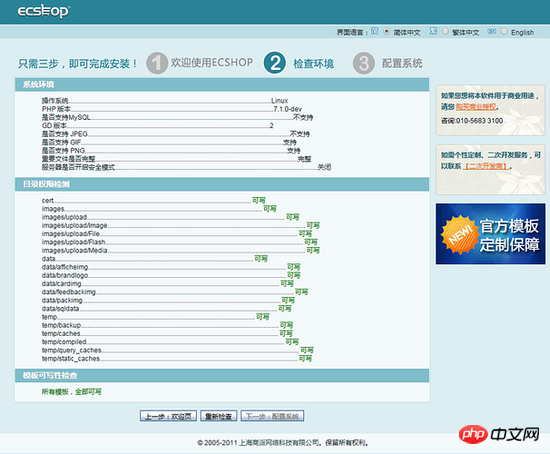Viewport: 550px width, 454px height.
Task: Click the cert directory entry
Action: (x=48, y=201)
